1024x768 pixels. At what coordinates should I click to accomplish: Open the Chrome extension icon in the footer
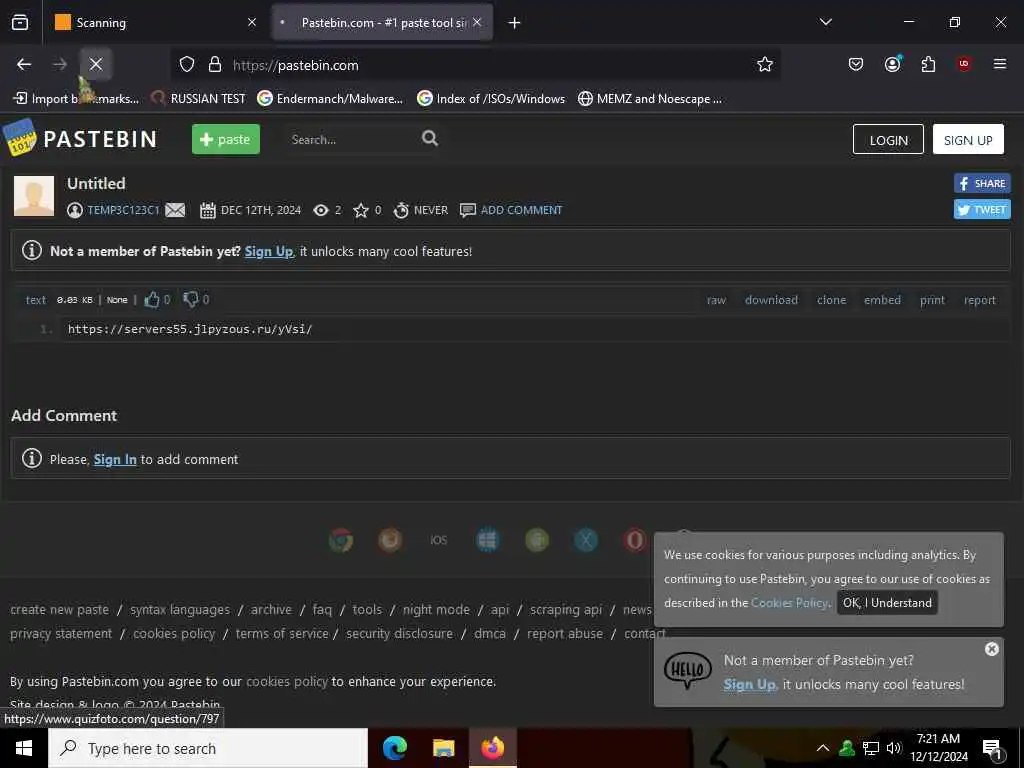[x=341, y=540]
